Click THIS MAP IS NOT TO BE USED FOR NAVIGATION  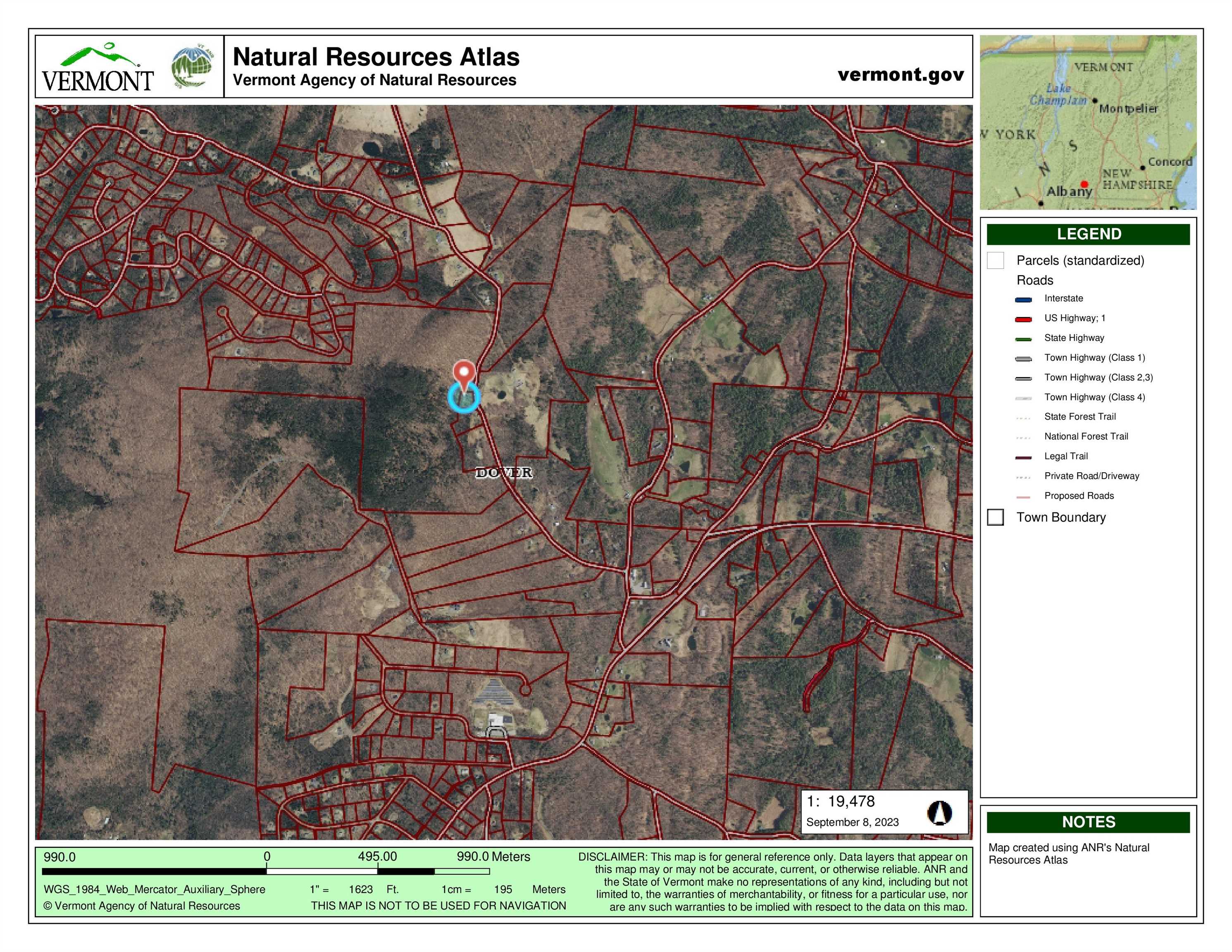pos(438,906)
